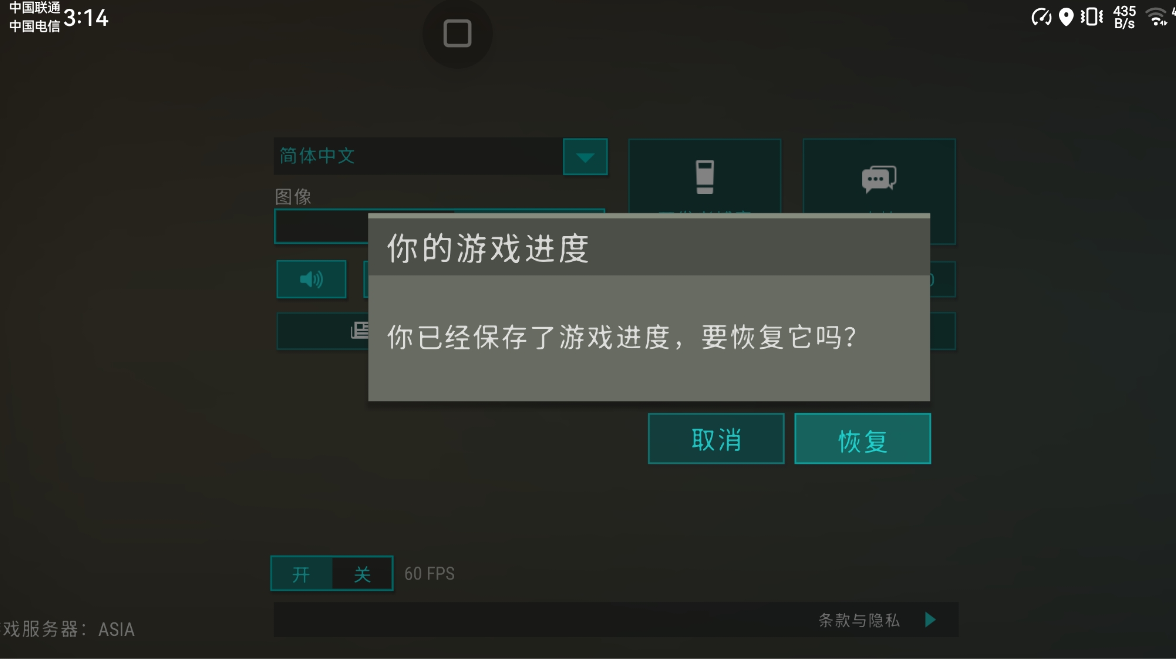Click the 取消 button in dialog
1176x660 pixels.
click(716, 439)
